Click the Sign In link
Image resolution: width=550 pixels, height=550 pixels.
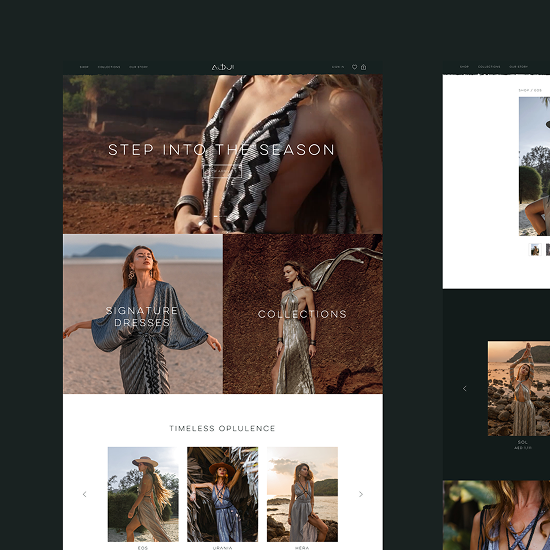[x=338, y=67]
